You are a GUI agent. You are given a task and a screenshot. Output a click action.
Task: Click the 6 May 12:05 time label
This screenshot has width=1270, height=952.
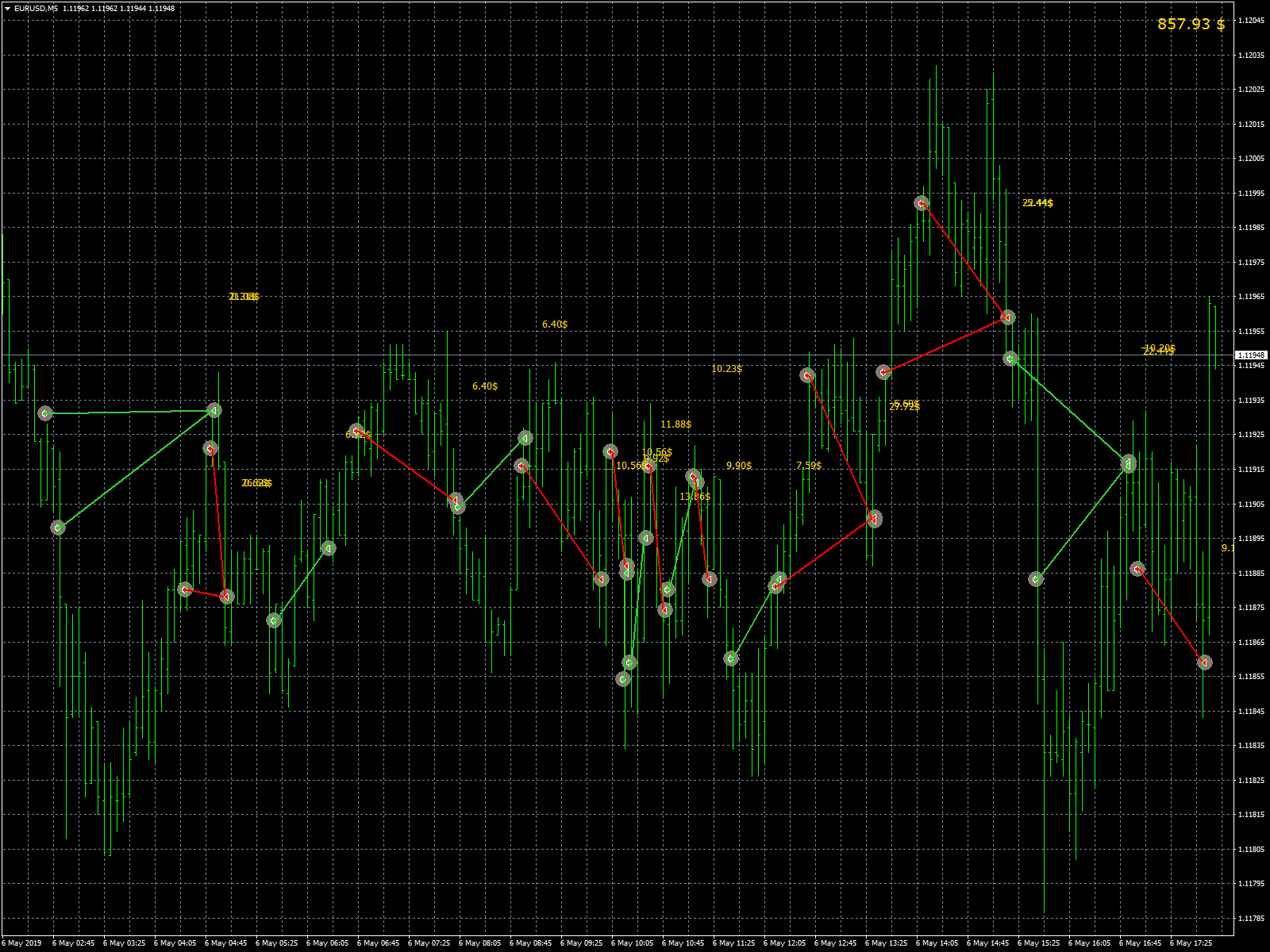[785, 943]
